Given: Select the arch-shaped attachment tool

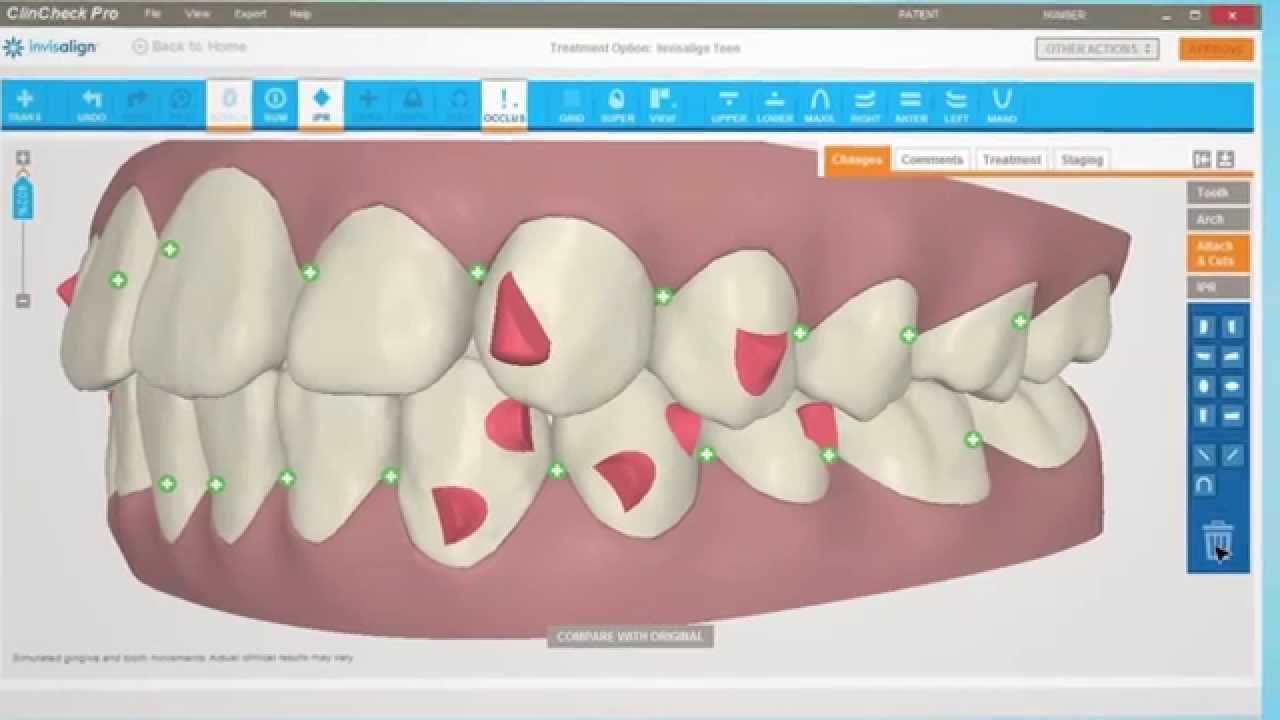Looking at the screenshot, I should click(1204, 485).
